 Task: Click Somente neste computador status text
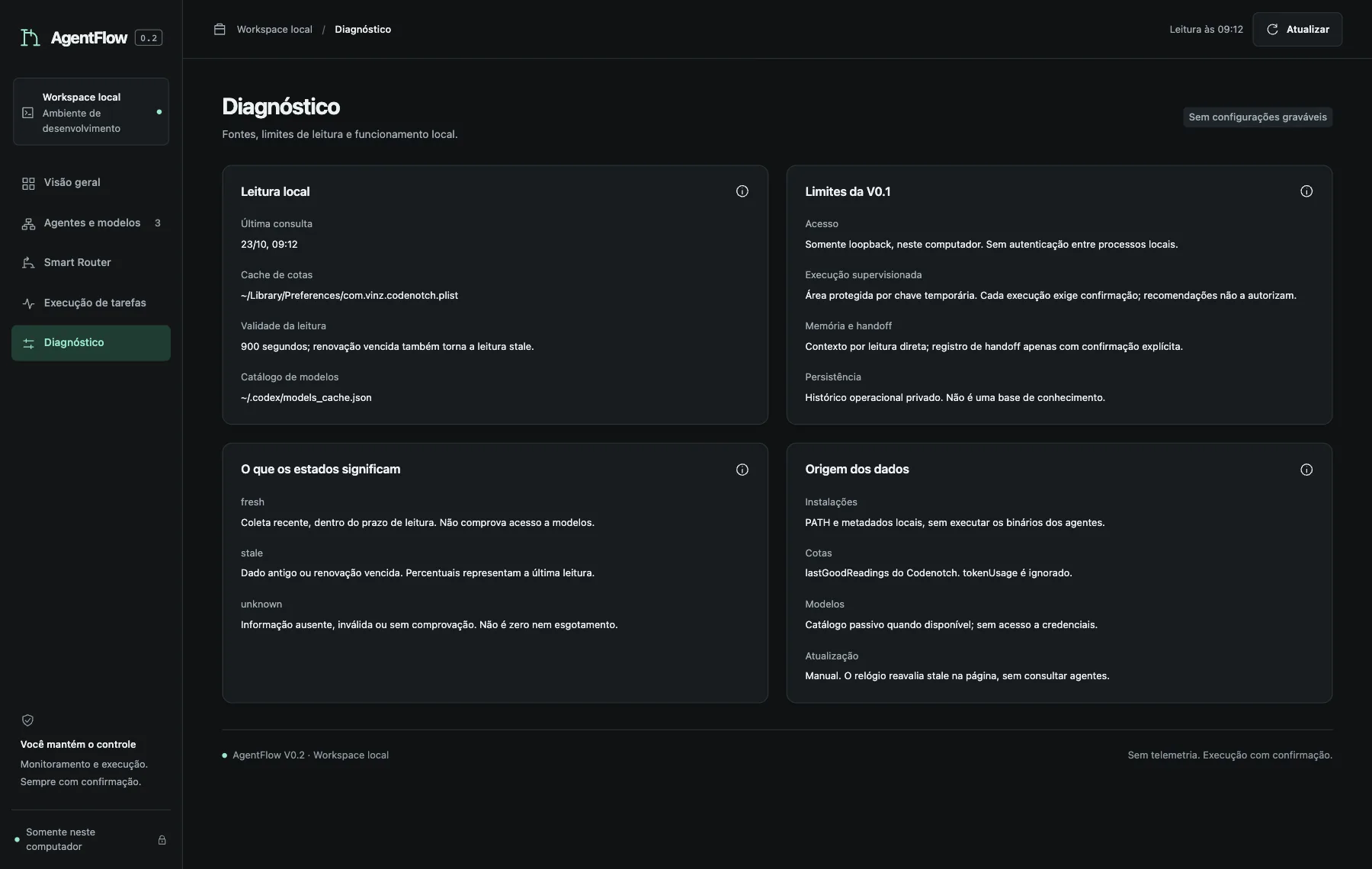(61, 839)
